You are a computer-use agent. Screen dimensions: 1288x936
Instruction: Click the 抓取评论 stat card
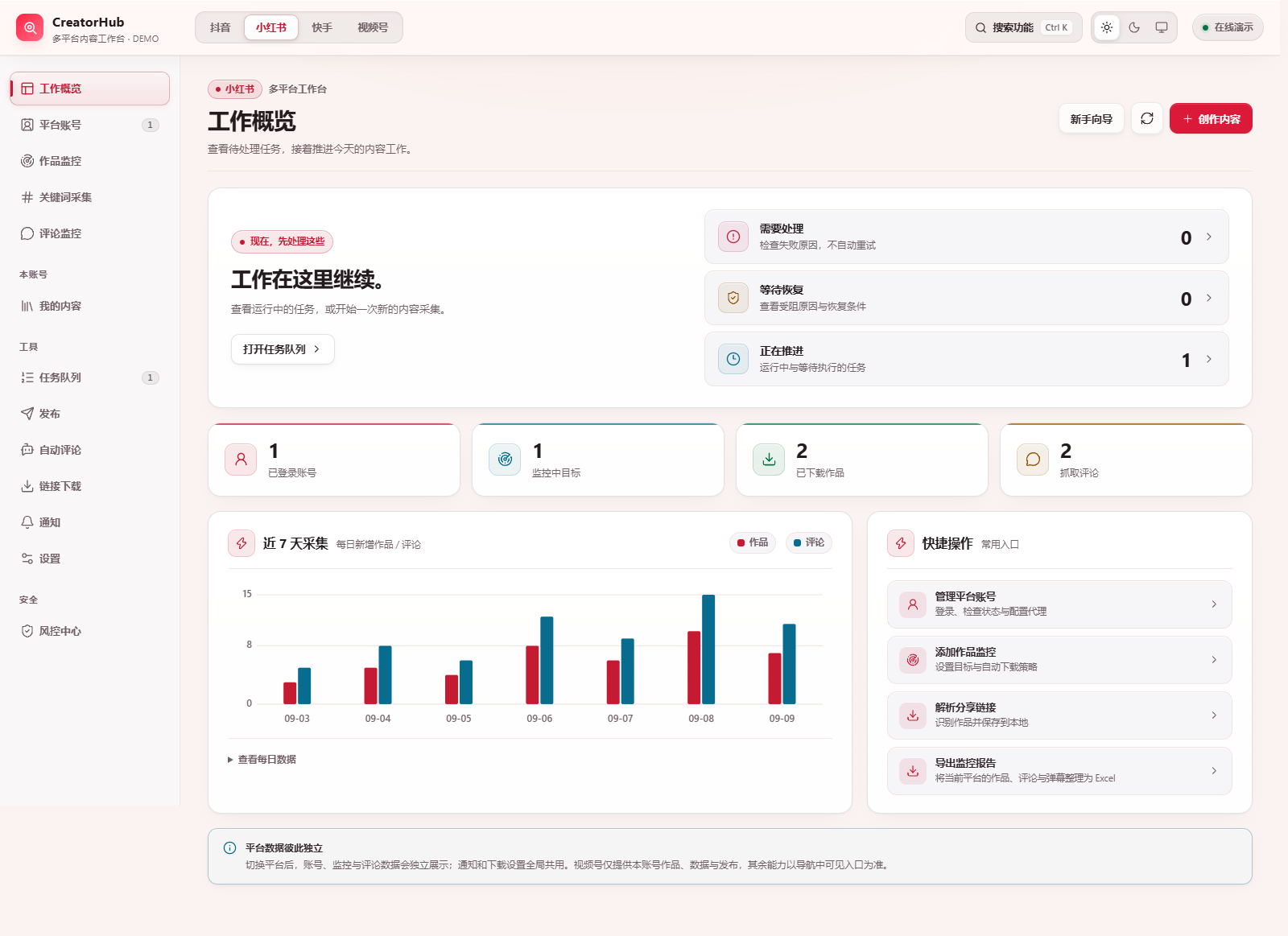[1125, 460]
